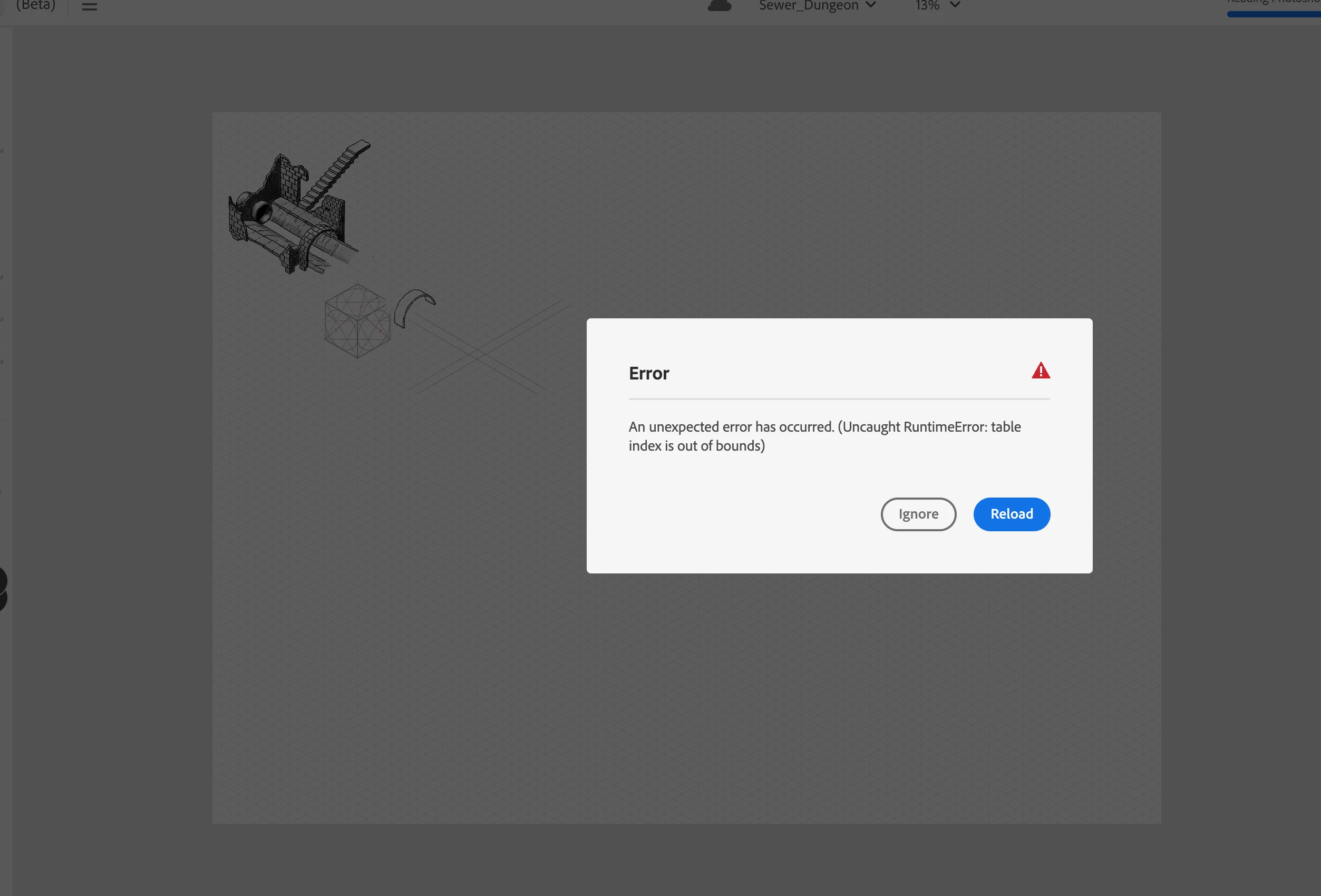1321x896 pixels.
Task: Click the error message text
Action: [x=824, y=436]
